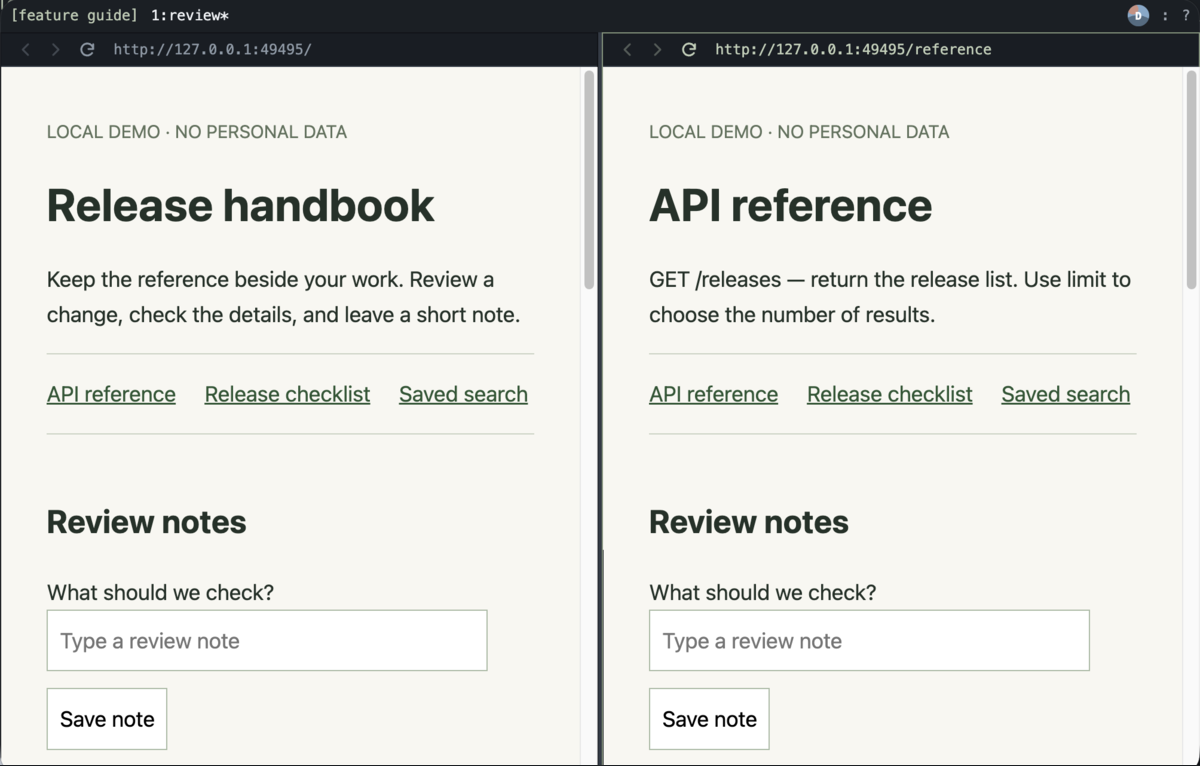1200x766 pixels.
Task: Click LOCAL DEMO label in right pane
Action: tap(799, 132)
